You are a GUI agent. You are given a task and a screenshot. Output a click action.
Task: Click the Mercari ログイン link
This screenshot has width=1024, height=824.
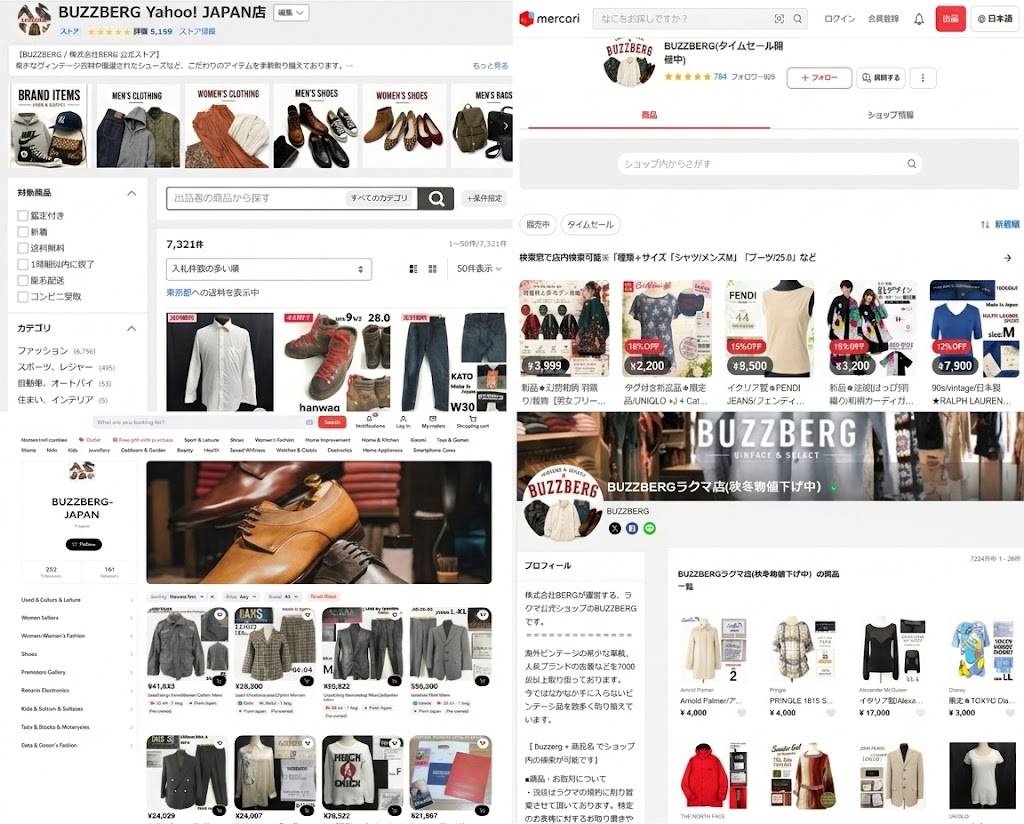point(839,19)
